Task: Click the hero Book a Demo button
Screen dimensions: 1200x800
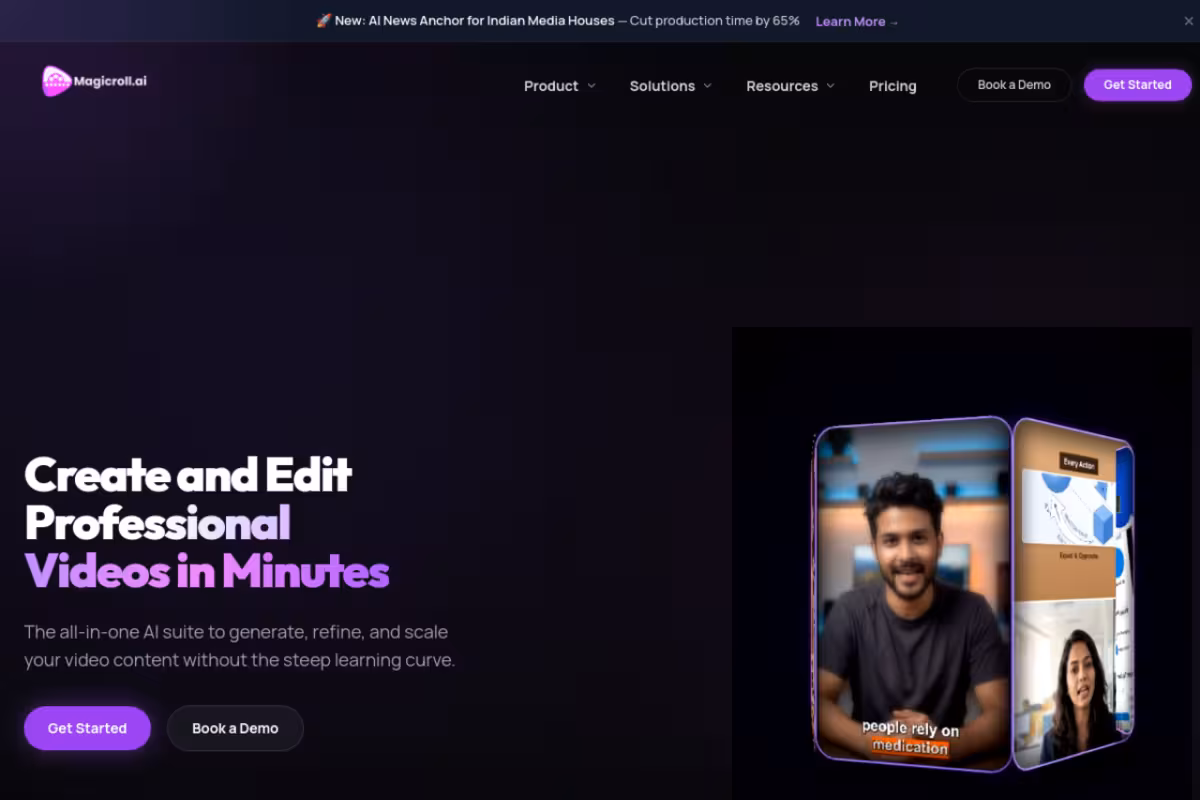Action: pyautogui.click(x=235, y=728)
